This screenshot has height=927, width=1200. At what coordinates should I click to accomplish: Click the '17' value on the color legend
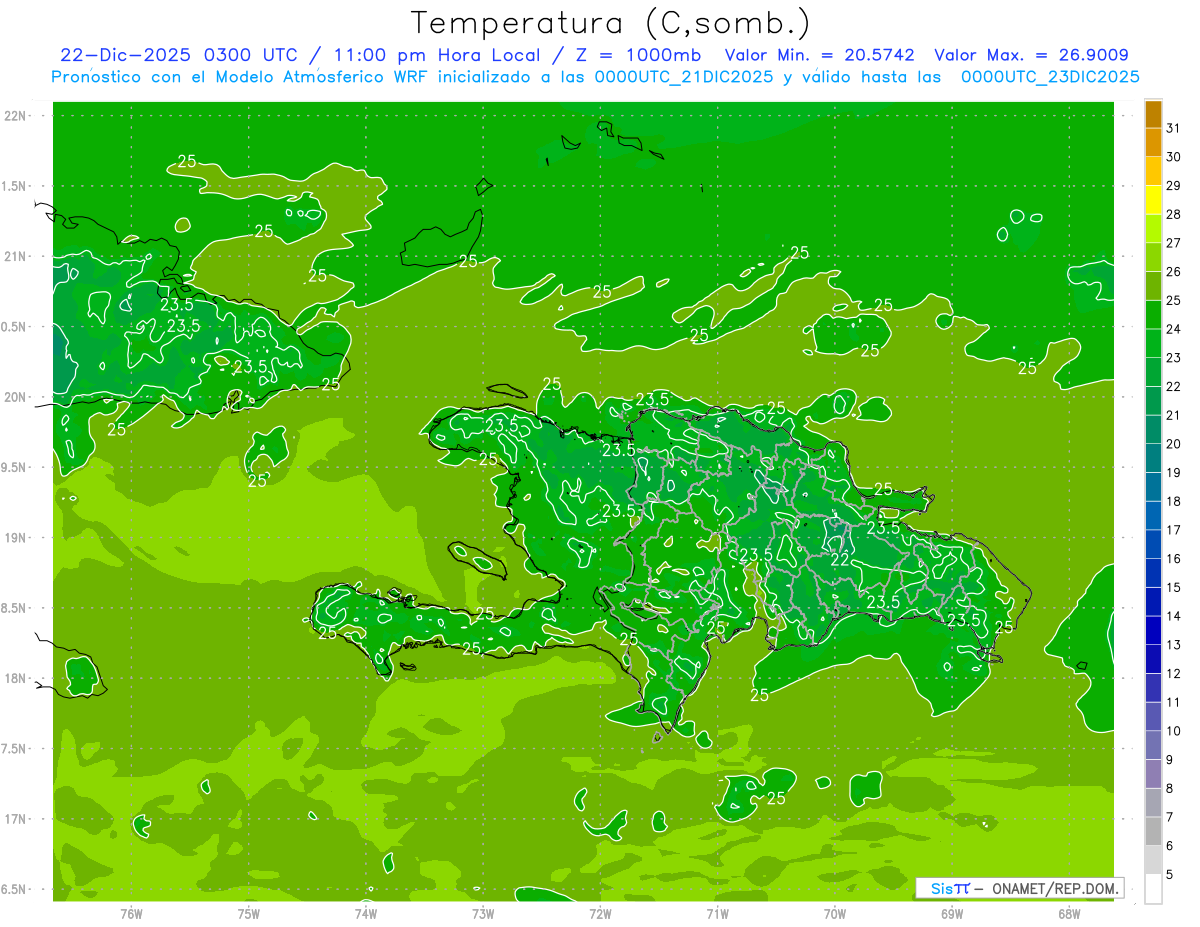1174,530
